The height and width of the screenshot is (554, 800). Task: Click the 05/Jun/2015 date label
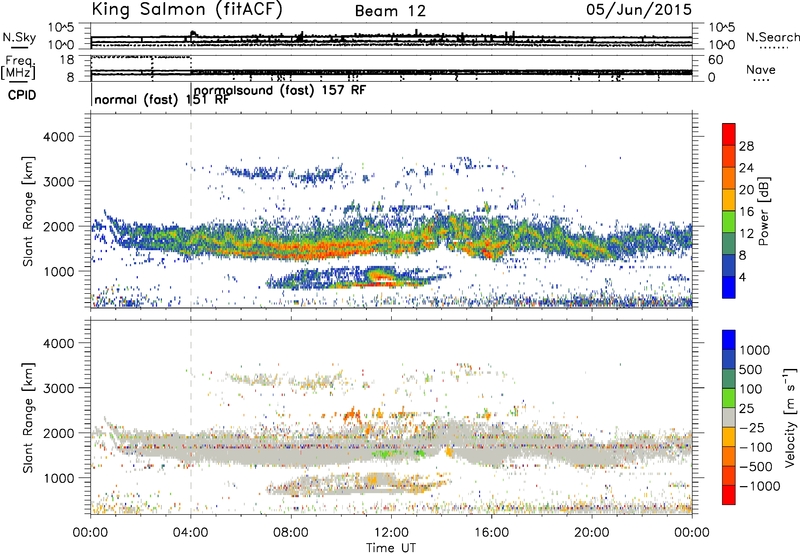639,9
